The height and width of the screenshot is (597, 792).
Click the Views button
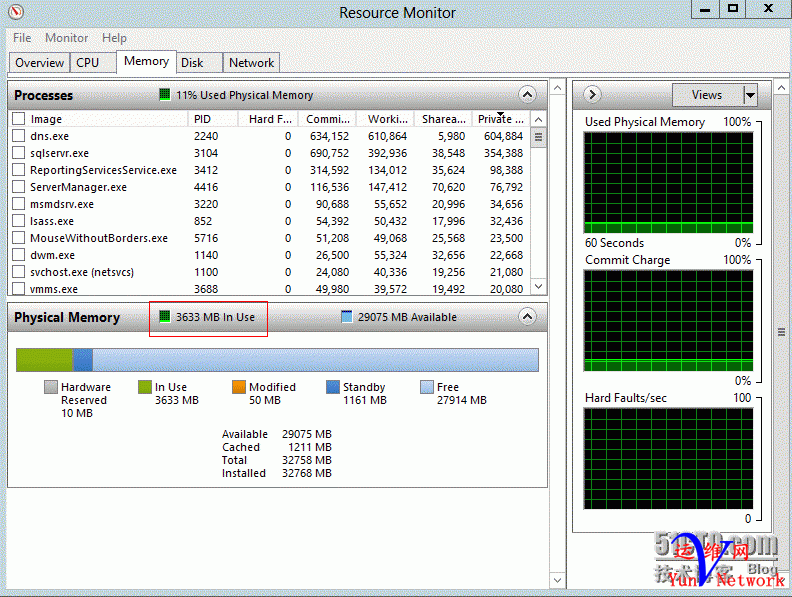point(708,95)
